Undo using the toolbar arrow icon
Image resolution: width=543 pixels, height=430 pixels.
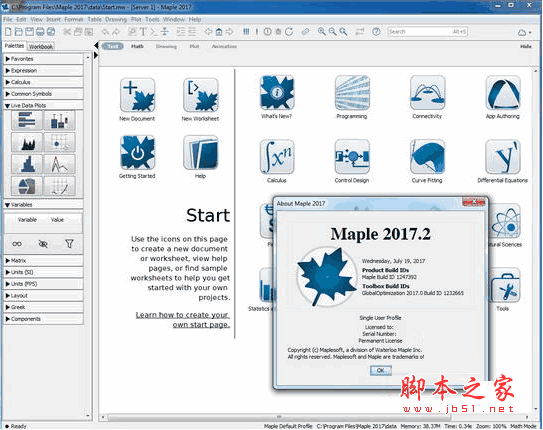[105, 32]
